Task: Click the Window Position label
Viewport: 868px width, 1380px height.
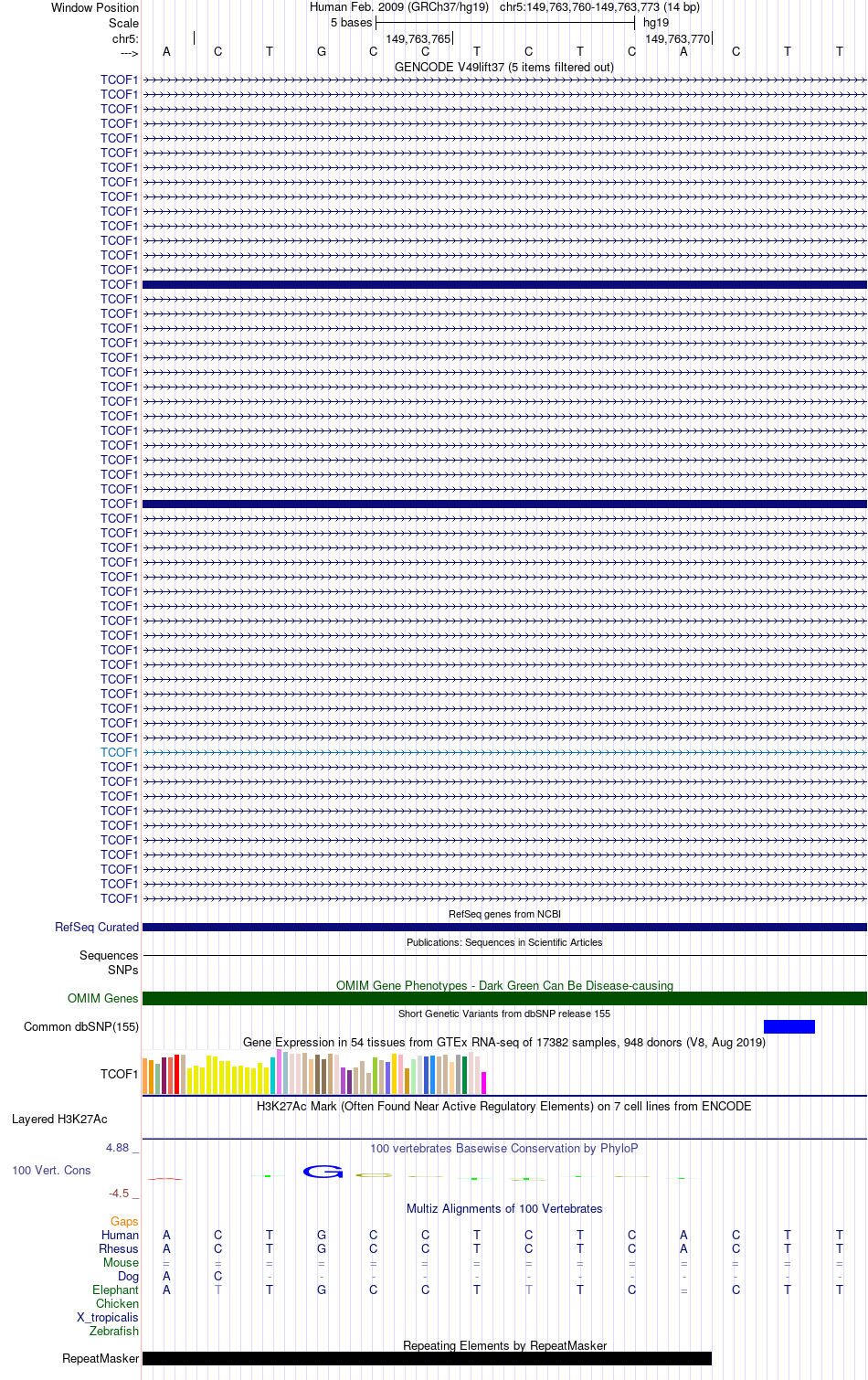Action: pyautogui.click(x=95, y=7)
